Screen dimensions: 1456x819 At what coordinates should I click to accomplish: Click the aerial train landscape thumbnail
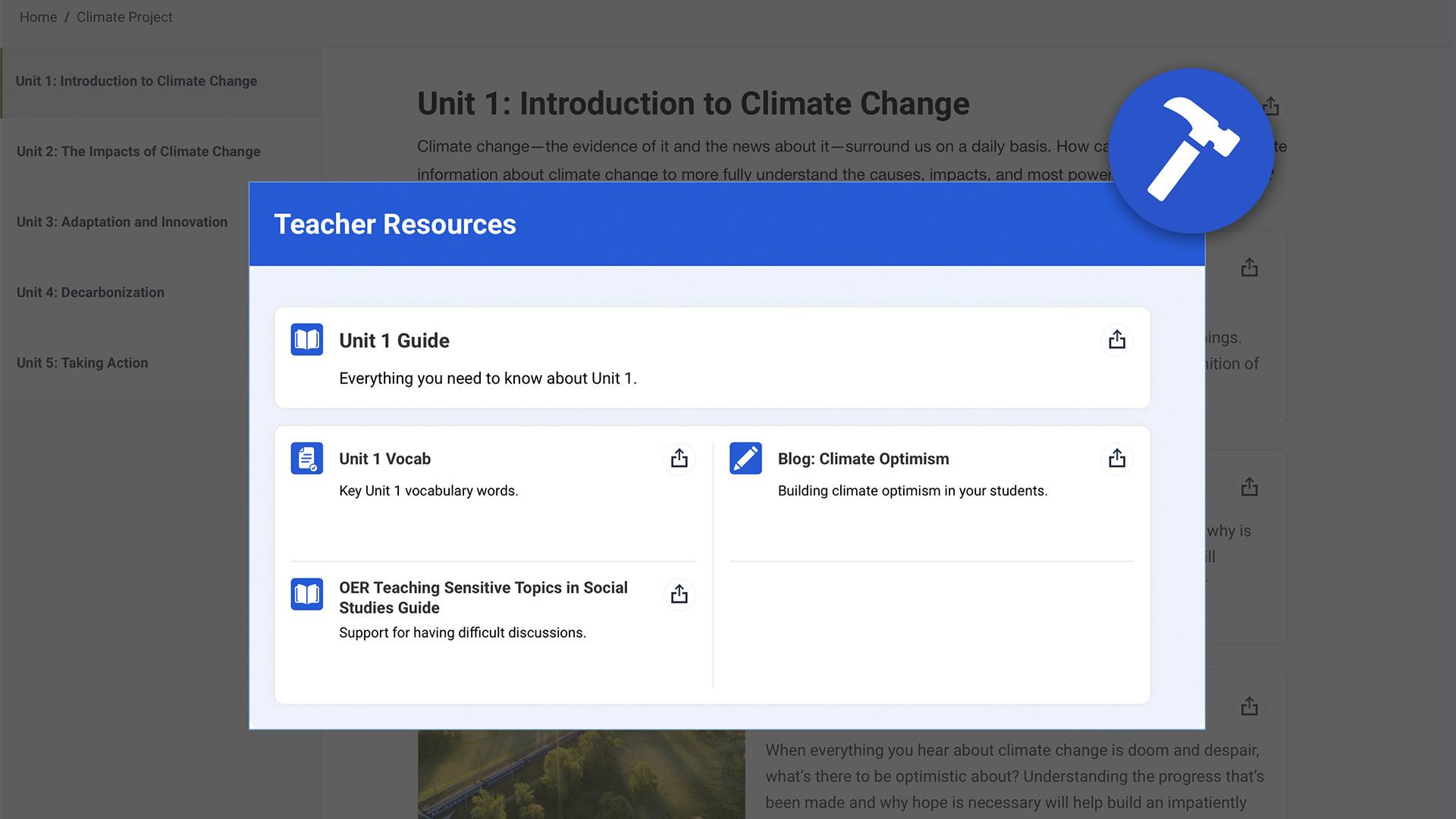[x=581, y=773]
